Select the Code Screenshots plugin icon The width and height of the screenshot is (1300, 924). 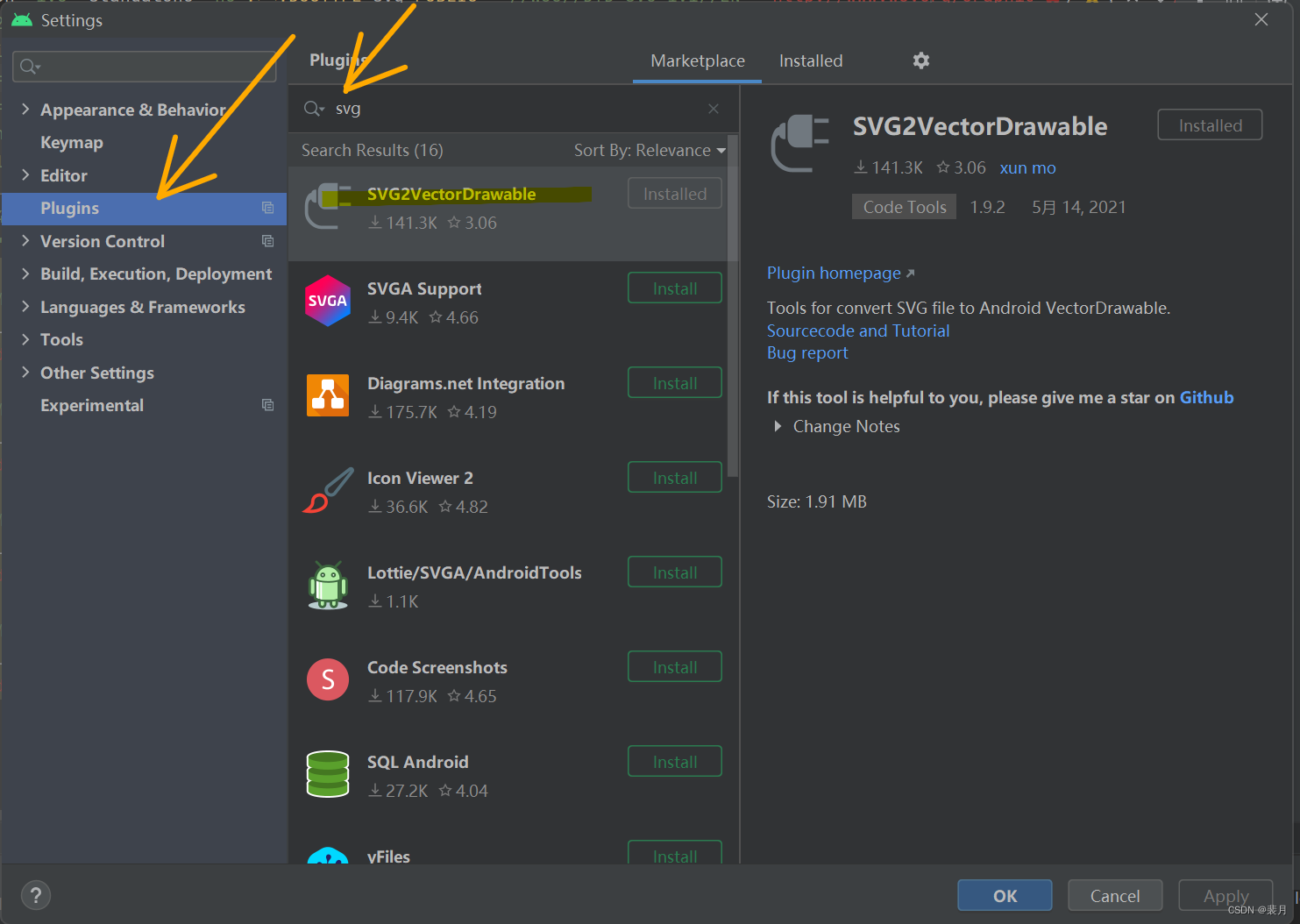click(328, 679)
